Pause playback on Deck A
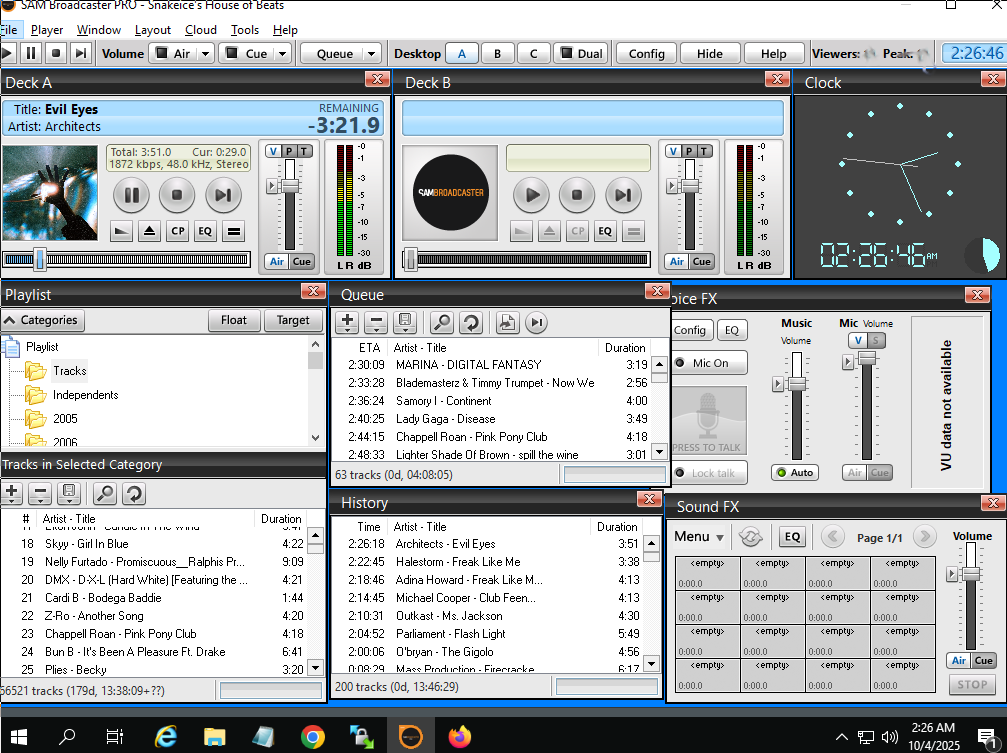1007x753 pixels. (x=131, y=195)
